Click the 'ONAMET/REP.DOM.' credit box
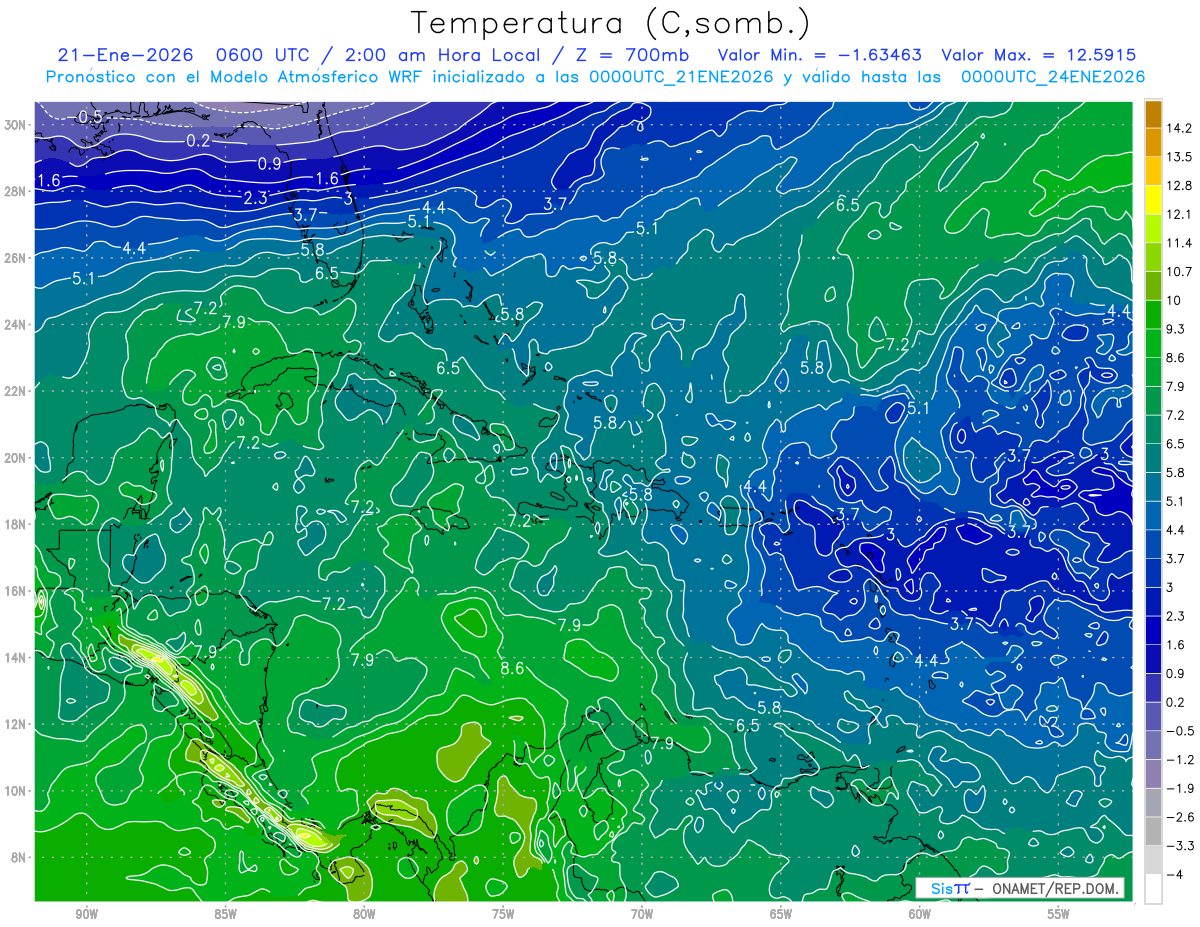 (x=1019, y=888)
